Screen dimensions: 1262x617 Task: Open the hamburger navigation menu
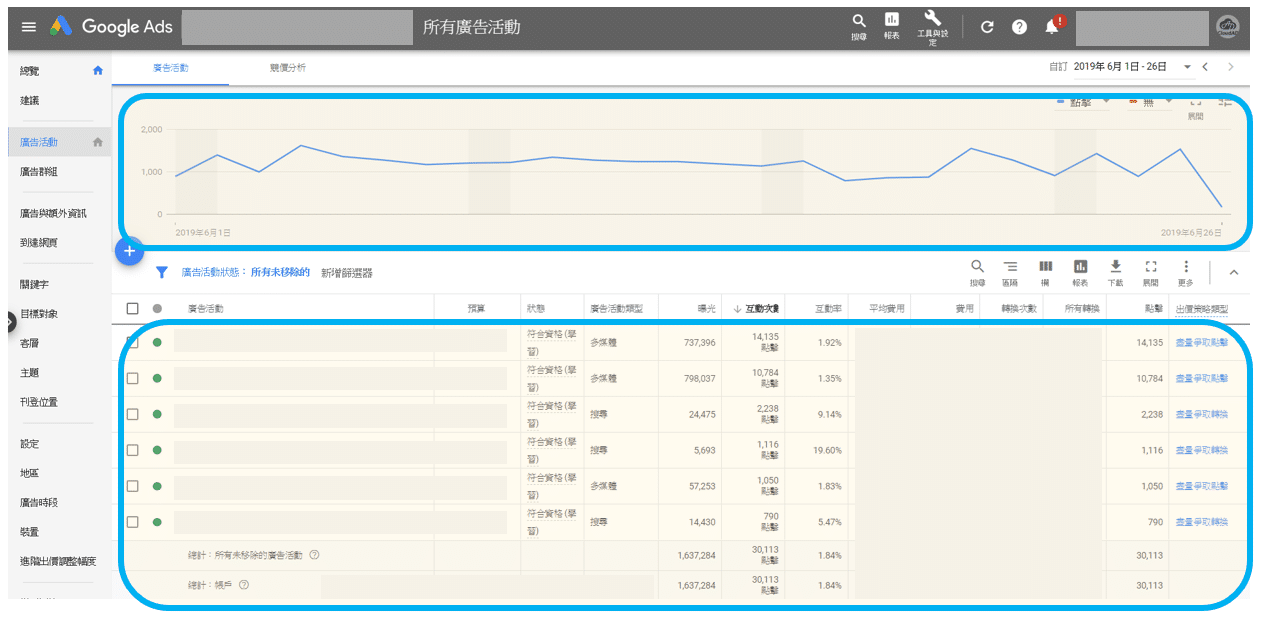(x=28, y=26)
